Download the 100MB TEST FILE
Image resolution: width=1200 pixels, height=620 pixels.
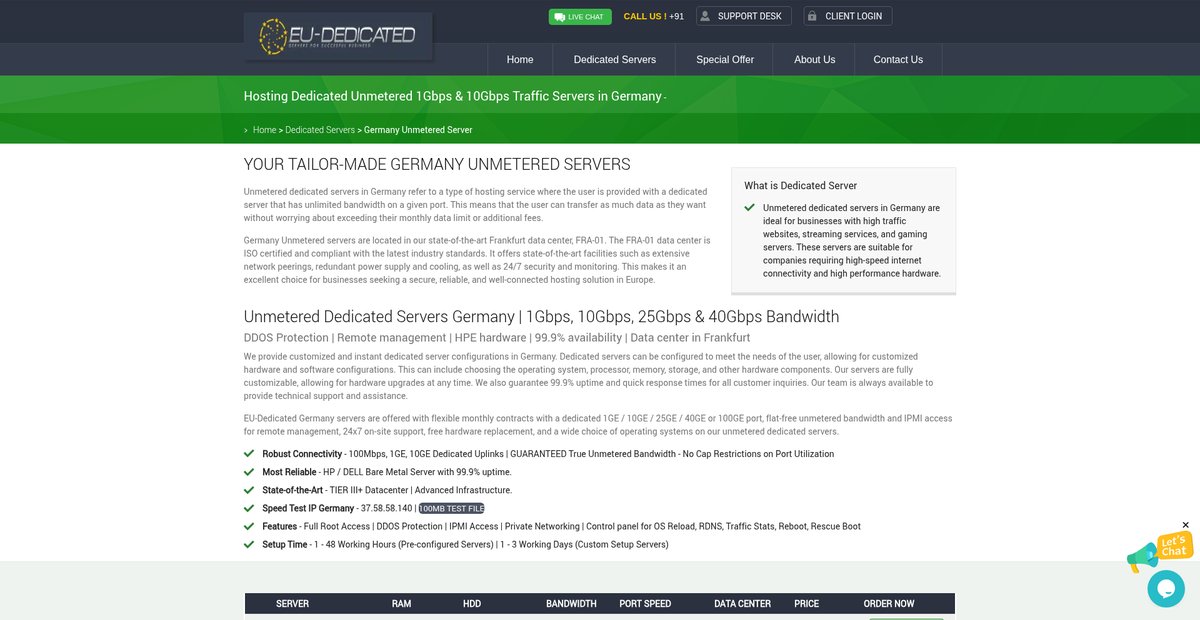(451, 508)
